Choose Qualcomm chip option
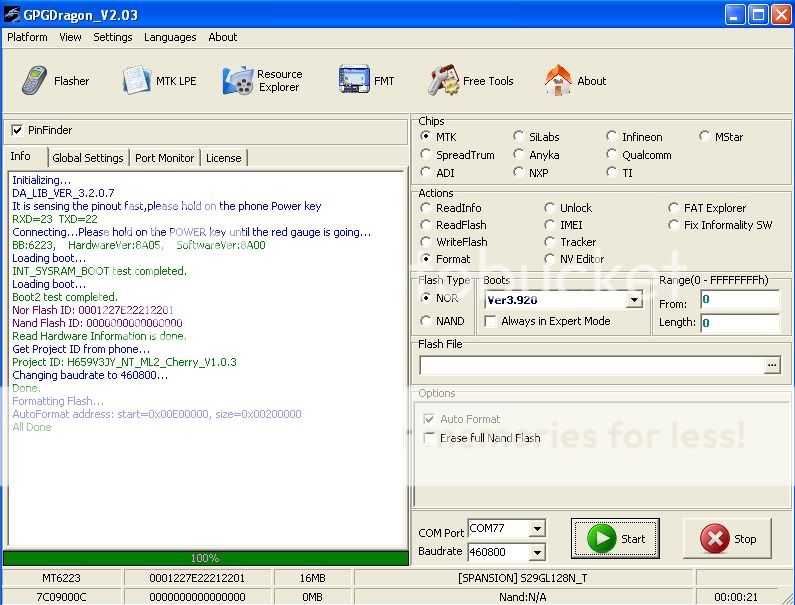 [611, 154]
